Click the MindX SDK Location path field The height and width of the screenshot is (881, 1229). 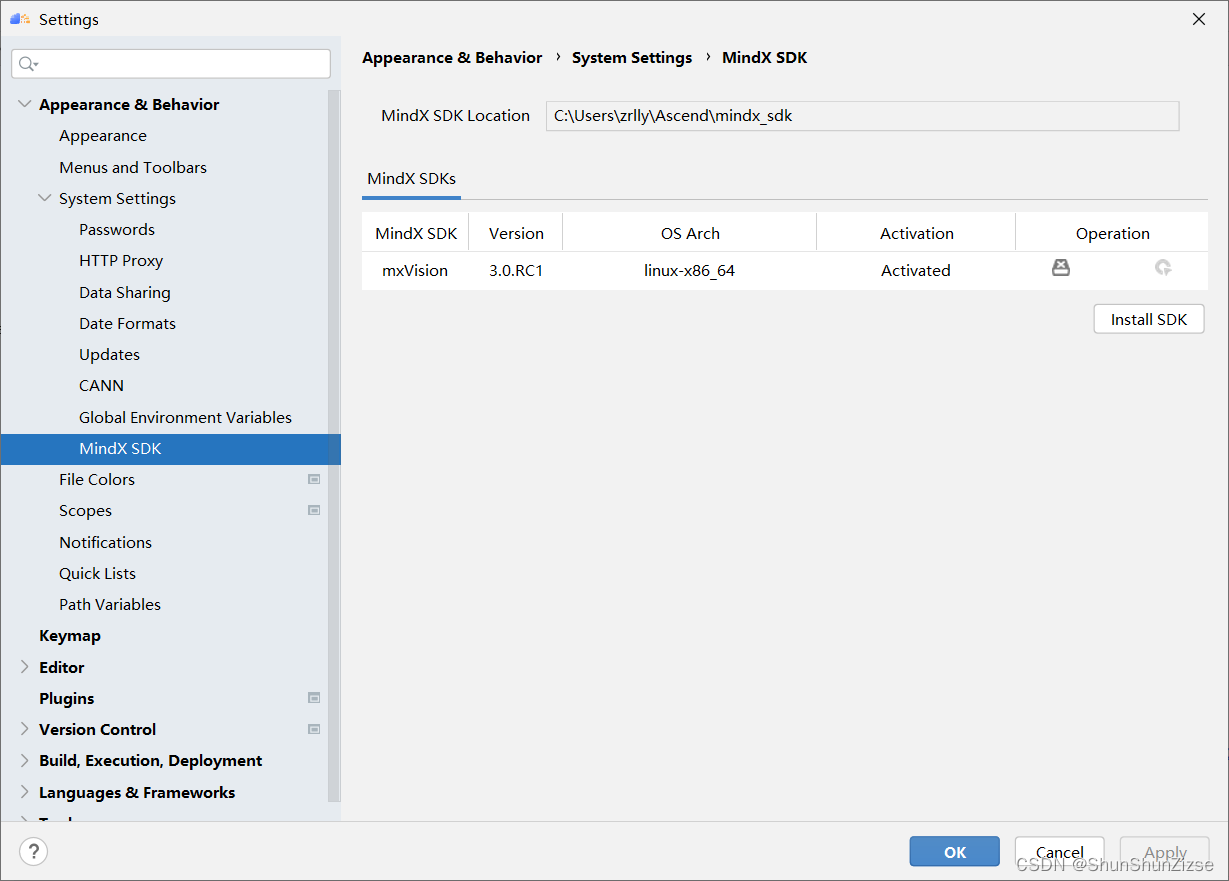pyautogui.click(x=862, y=115)
